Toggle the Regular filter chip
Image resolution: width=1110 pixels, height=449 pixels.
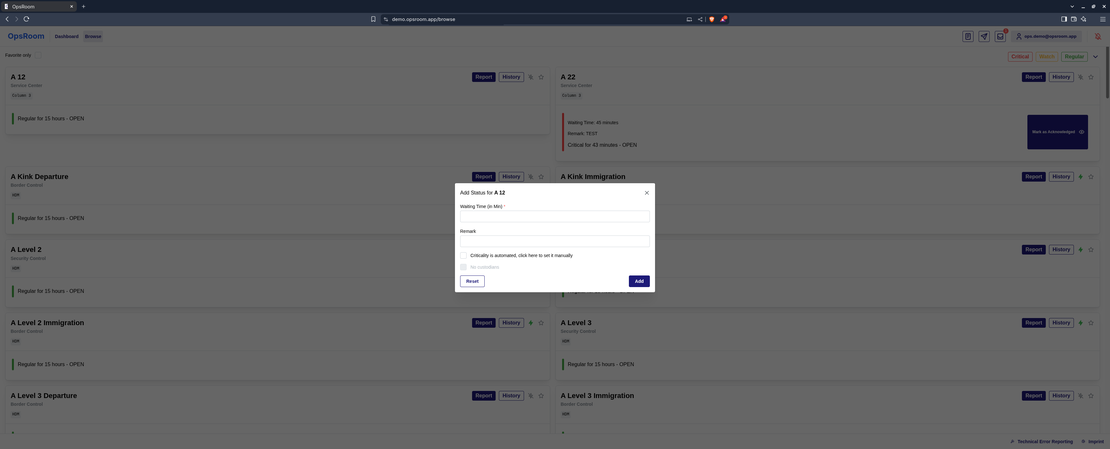coord(1075,57)
